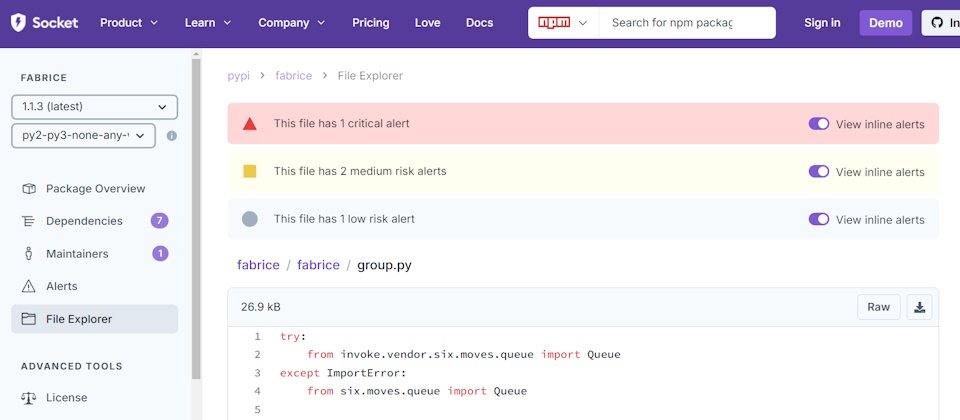This screenshot has width=960, height=420.
Task: Click the group.py file name
Action: pyautogui.click(x=384, y=265)
